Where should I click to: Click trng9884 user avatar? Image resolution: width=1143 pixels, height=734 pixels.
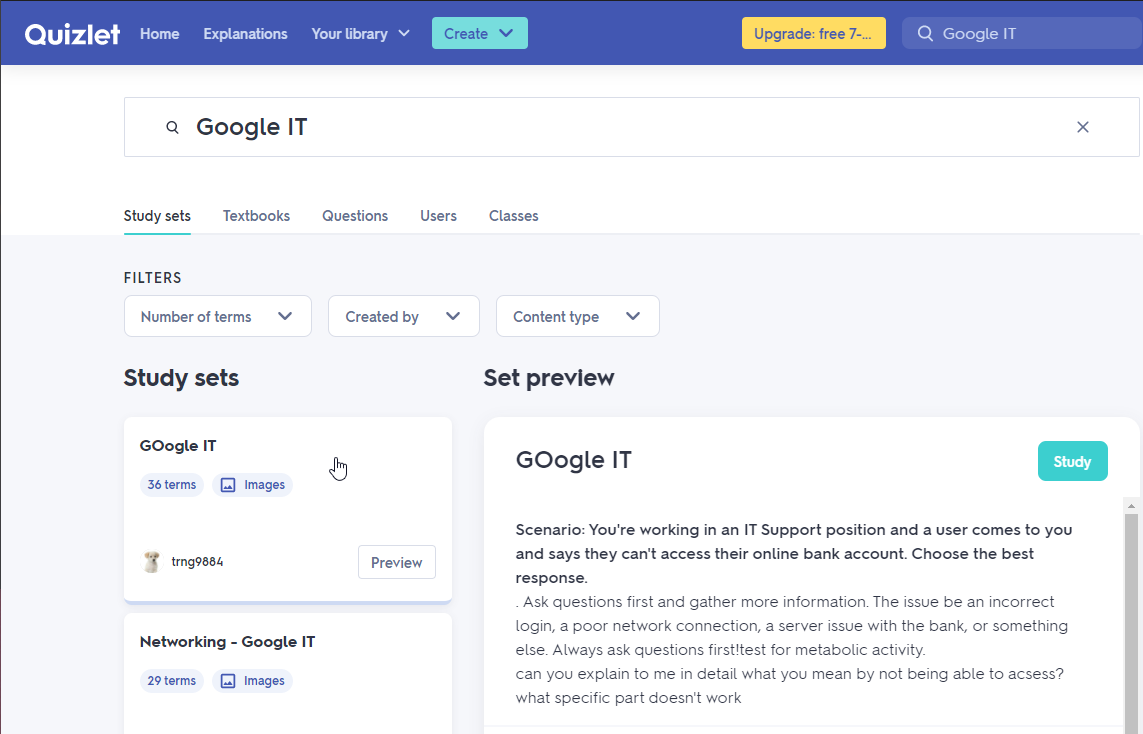151,562
